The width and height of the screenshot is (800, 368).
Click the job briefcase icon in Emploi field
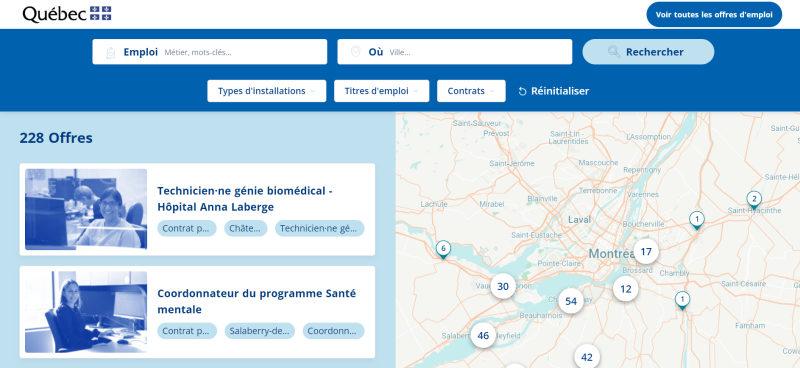tap(111, 52)
